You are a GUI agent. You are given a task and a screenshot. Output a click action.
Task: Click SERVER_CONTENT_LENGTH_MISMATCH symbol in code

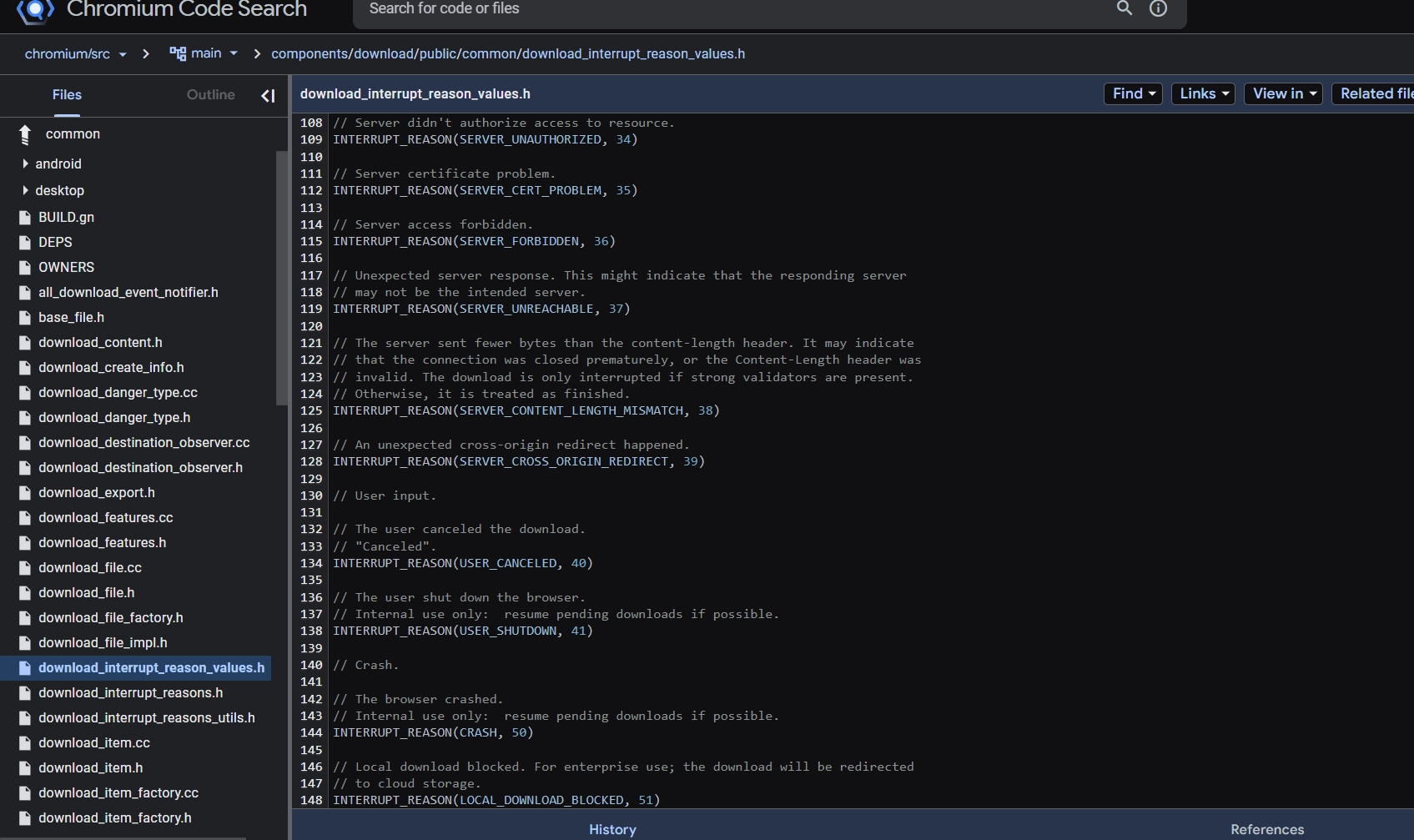click(571, 410)
